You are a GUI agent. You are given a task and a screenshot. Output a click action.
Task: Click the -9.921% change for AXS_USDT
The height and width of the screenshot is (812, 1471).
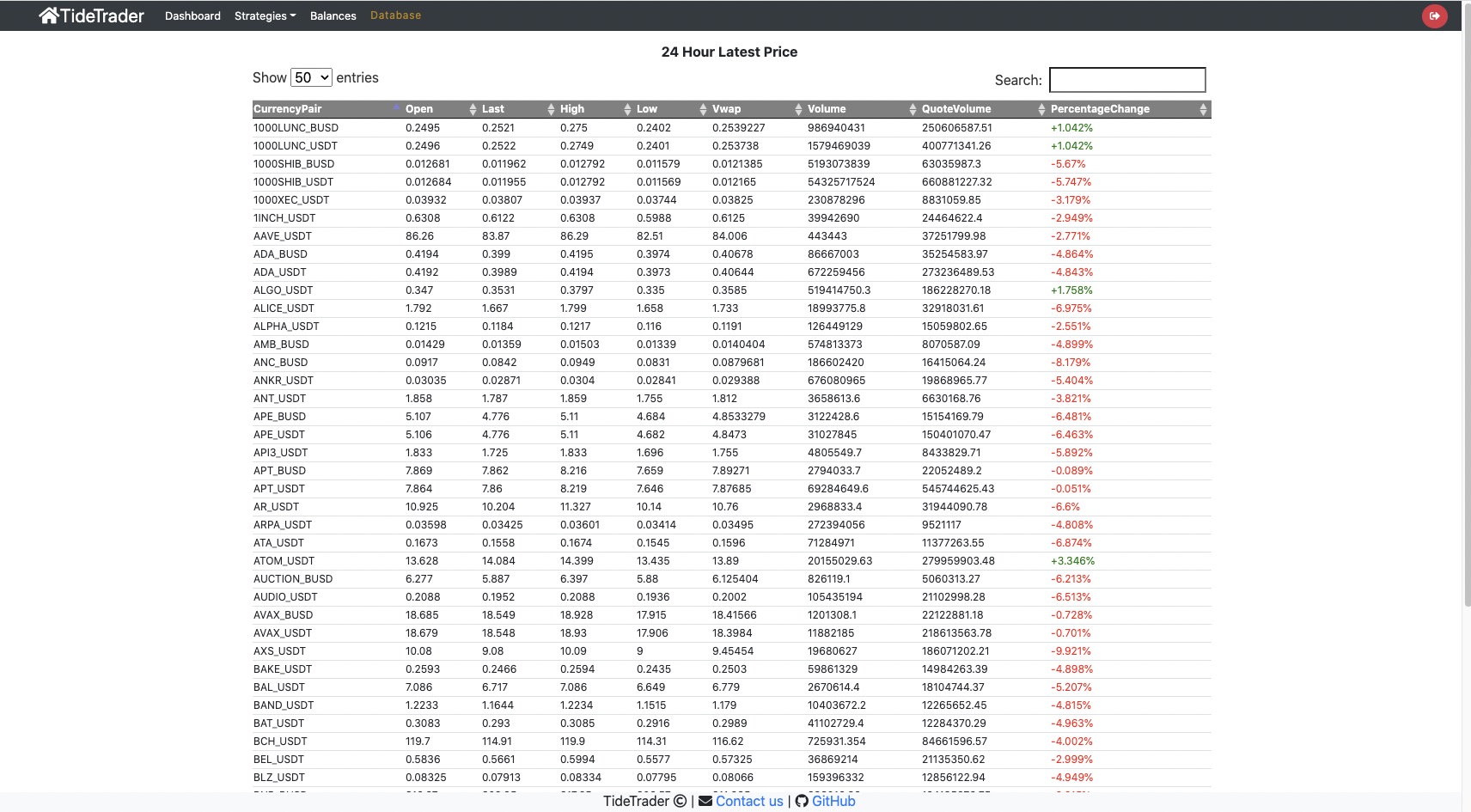[1071, 651]
